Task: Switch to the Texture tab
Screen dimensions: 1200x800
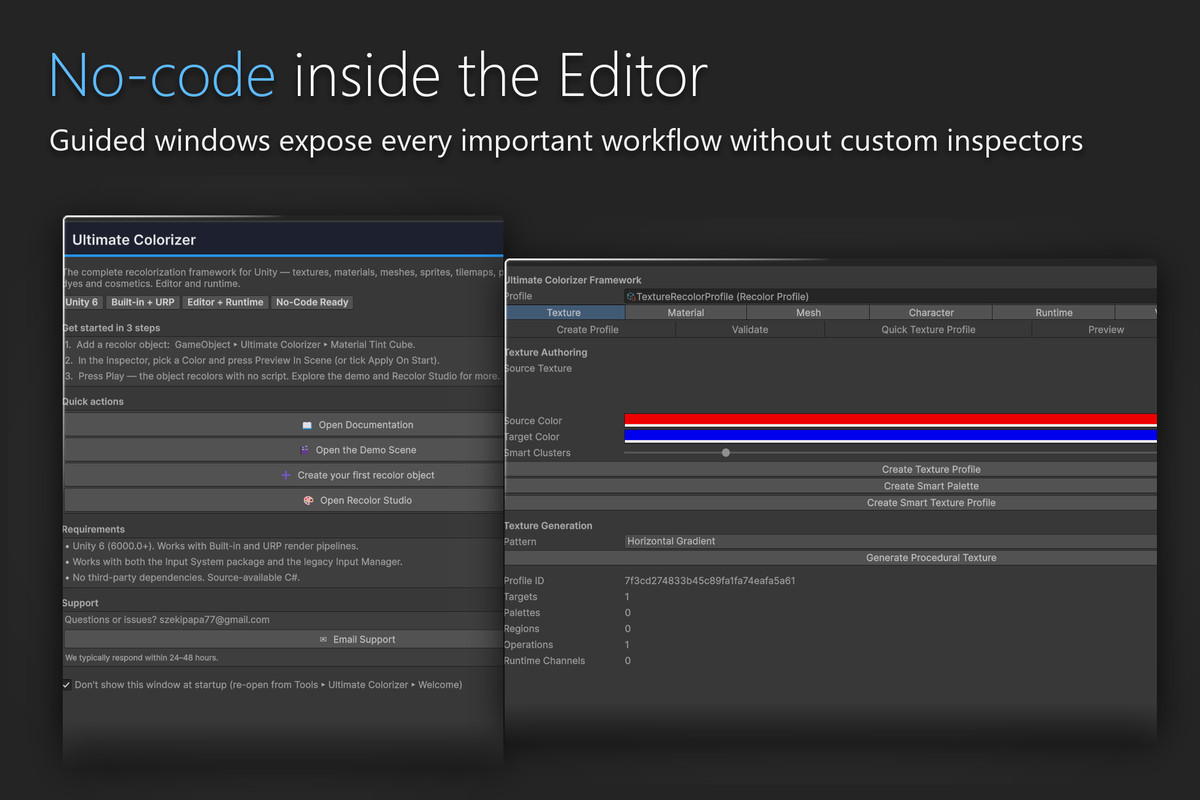Action: click(564, 313)
